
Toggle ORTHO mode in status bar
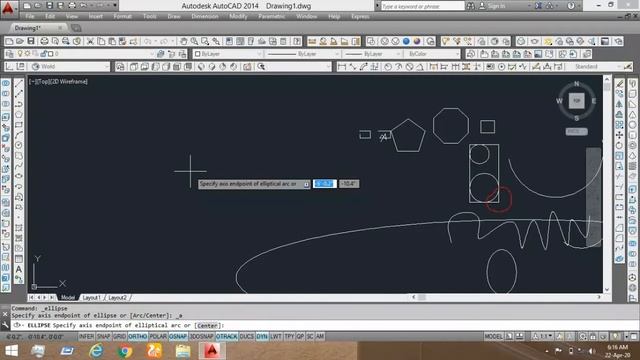click(138, 336)
